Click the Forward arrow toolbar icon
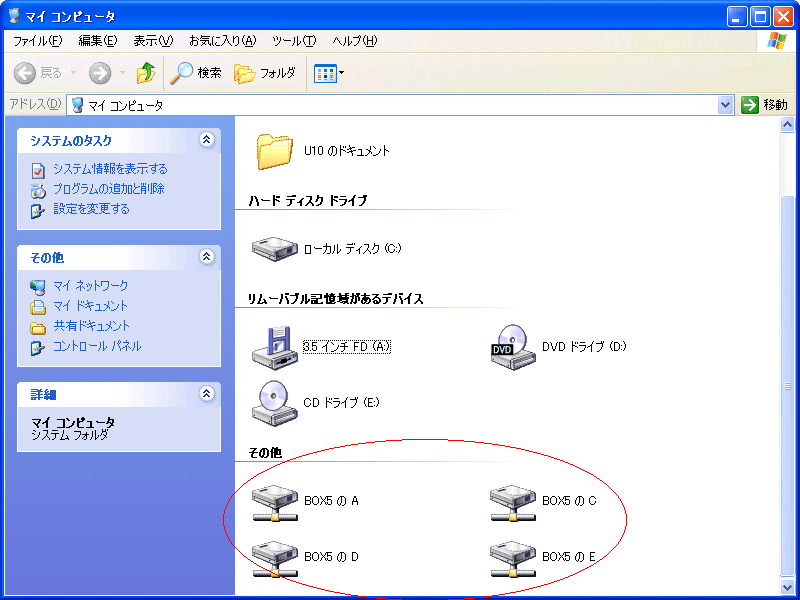The image size is (800, 600). pos(100,73)
